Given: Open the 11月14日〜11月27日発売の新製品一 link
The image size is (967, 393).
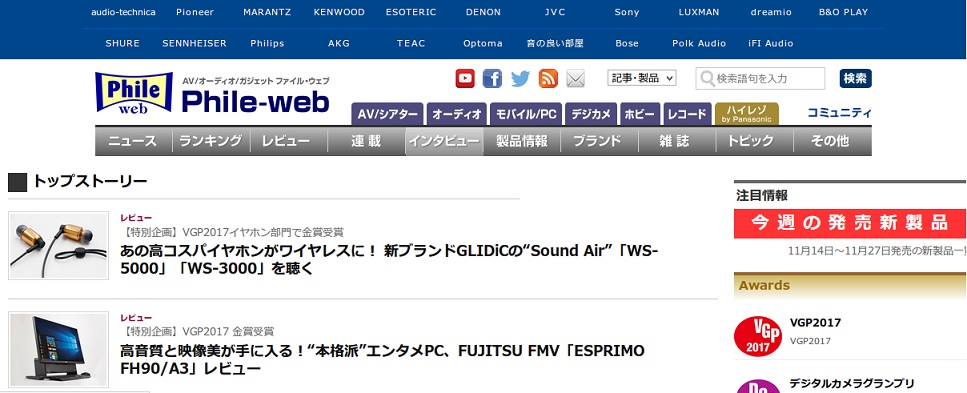Looking at the screenshot, I should click(x=876, y=251).
